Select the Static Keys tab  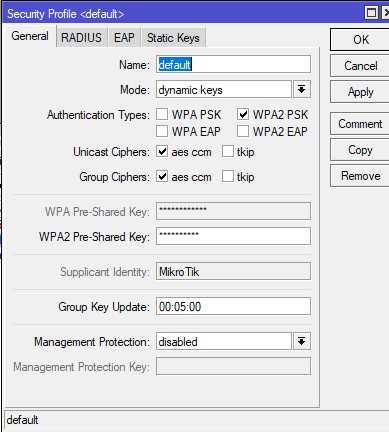pyautogui.click(x=173, y=38)
